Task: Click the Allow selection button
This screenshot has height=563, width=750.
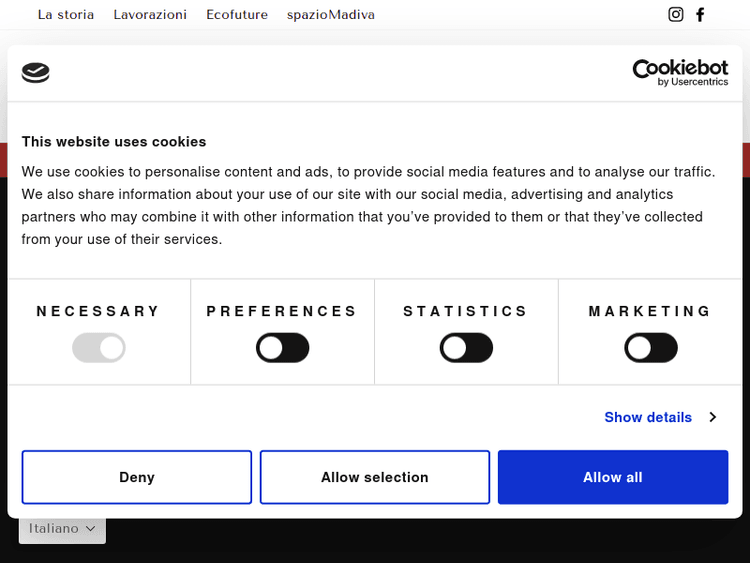Action: coord(375,477)
